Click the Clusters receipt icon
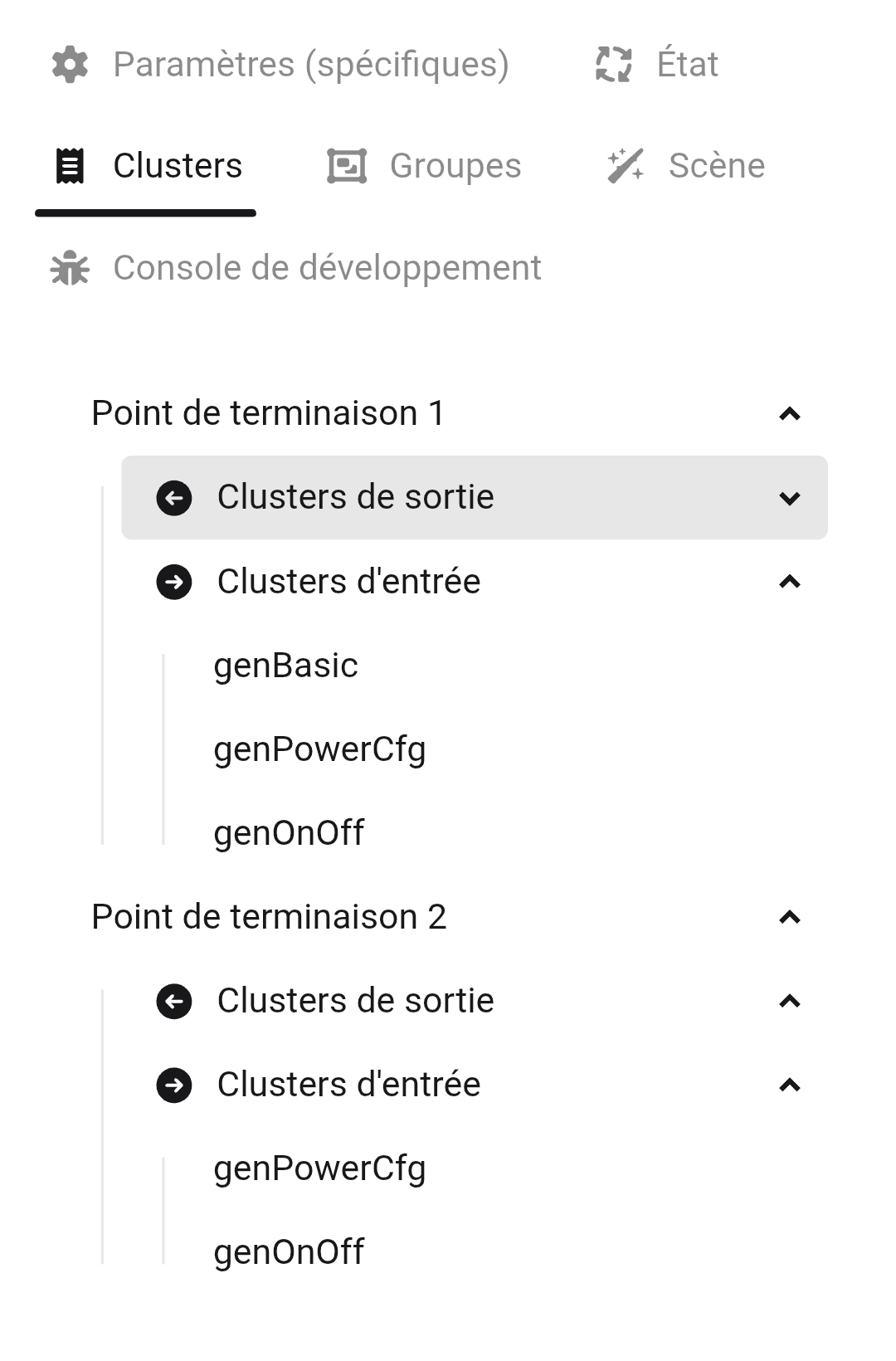 (x=70, y=166)
